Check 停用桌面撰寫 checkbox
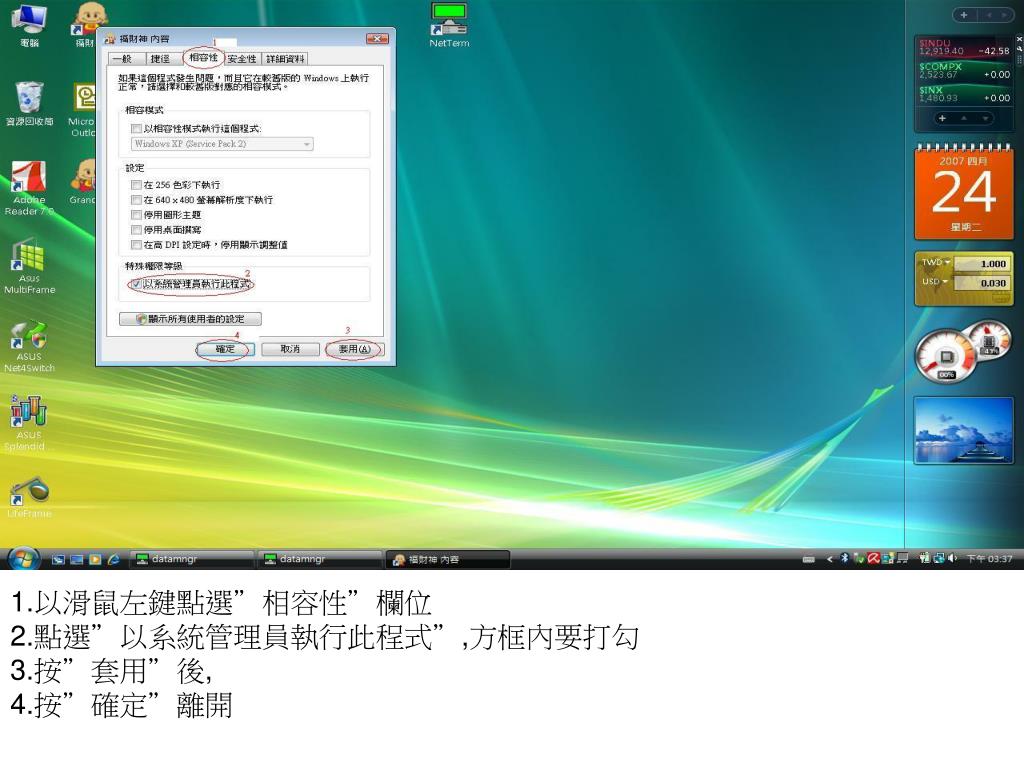The width and height of the screenshot is (1024, 768). tap(136, 230)
